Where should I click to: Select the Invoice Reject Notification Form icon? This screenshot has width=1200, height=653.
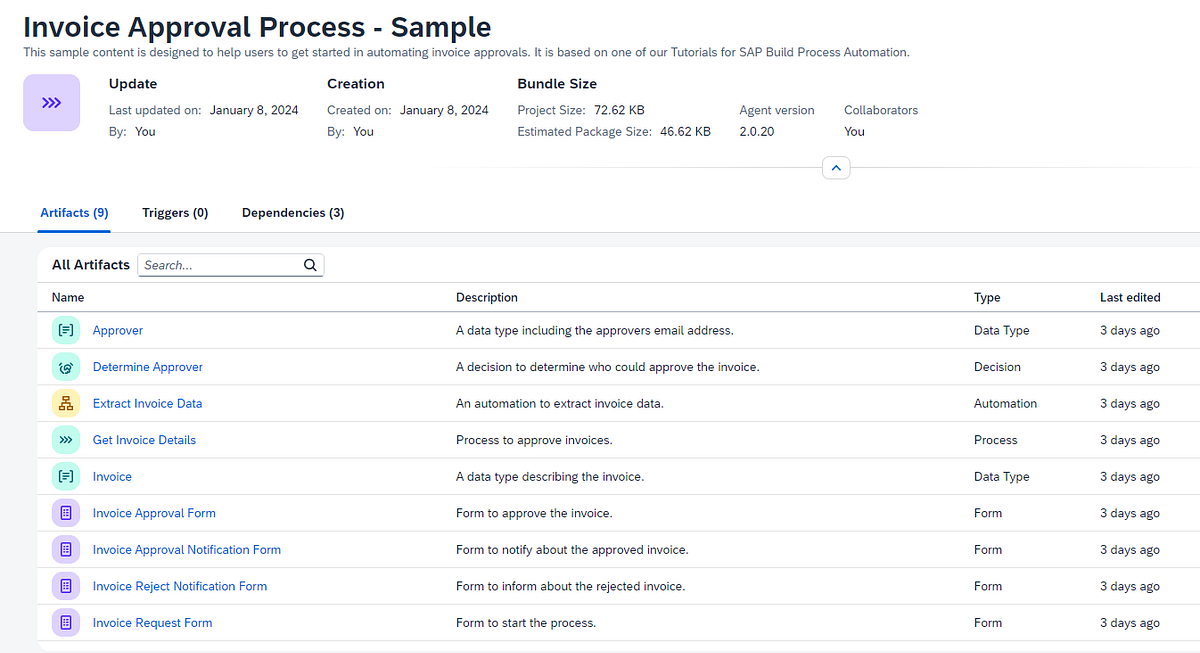[x=65, y=585]
